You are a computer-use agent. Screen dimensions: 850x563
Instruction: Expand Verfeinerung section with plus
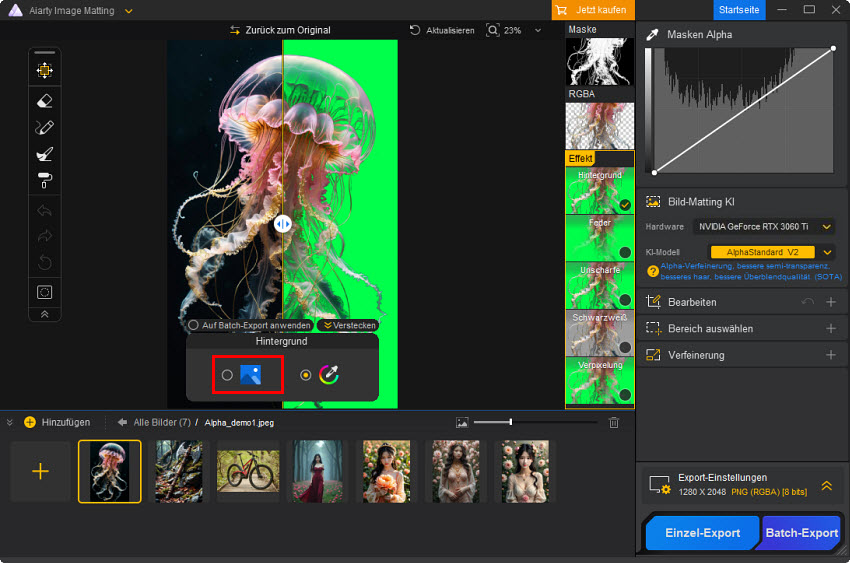click(831, 355)
